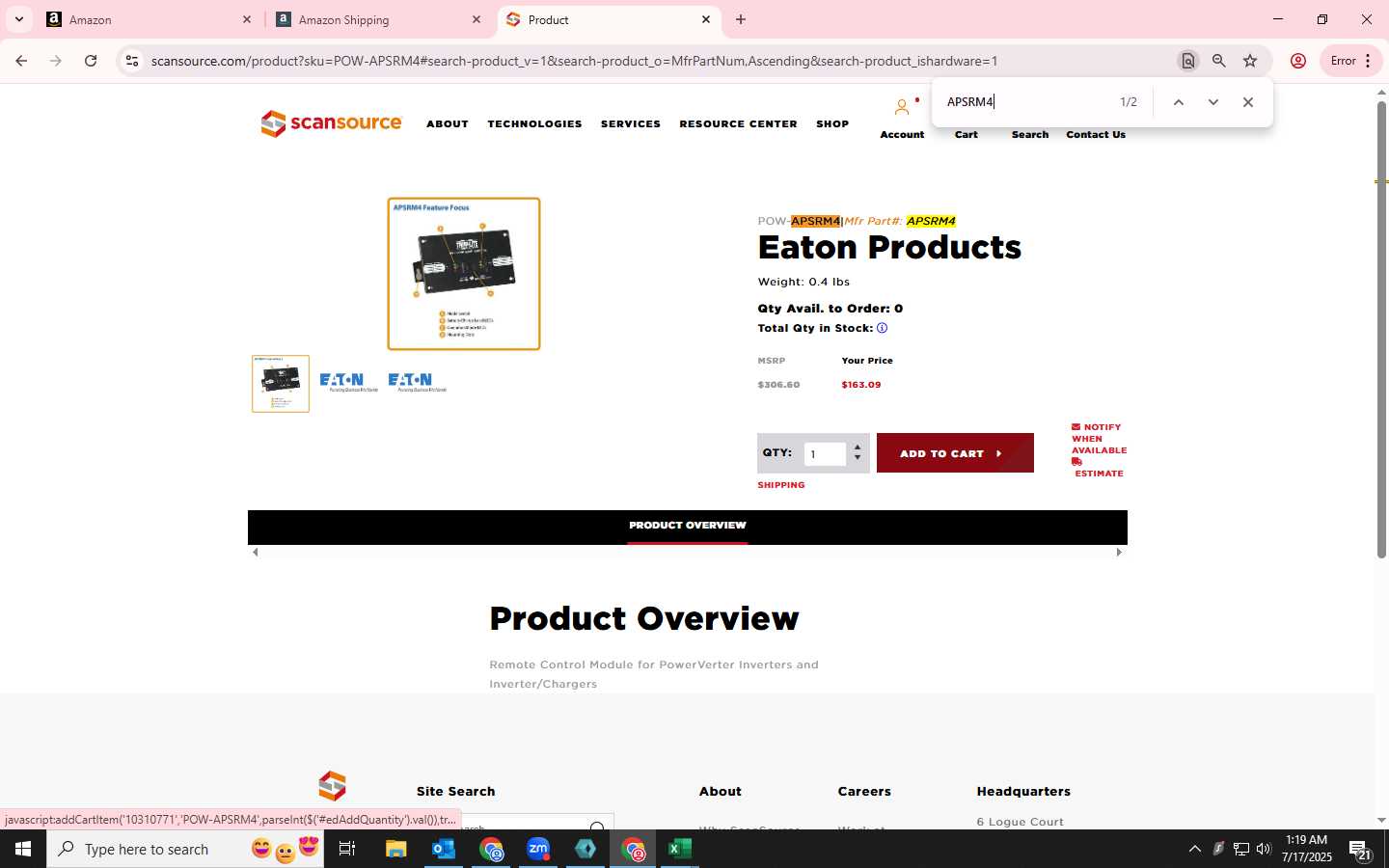The width and height of the screenshot is (1389, 868).
Task: Open Task View in taskbar
Action: tap(347, 849)
